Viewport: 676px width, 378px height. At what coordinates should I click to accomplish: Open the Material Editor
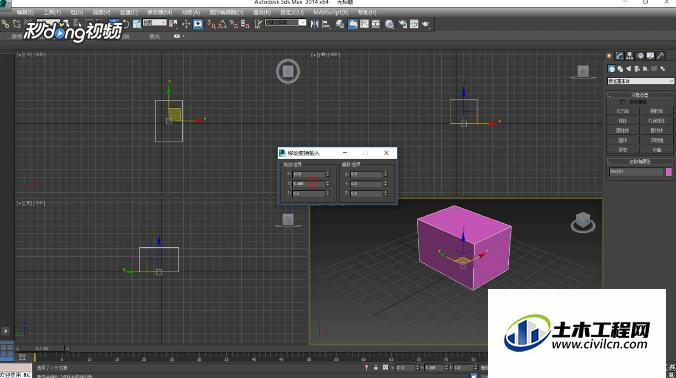(x=389, y=24)
